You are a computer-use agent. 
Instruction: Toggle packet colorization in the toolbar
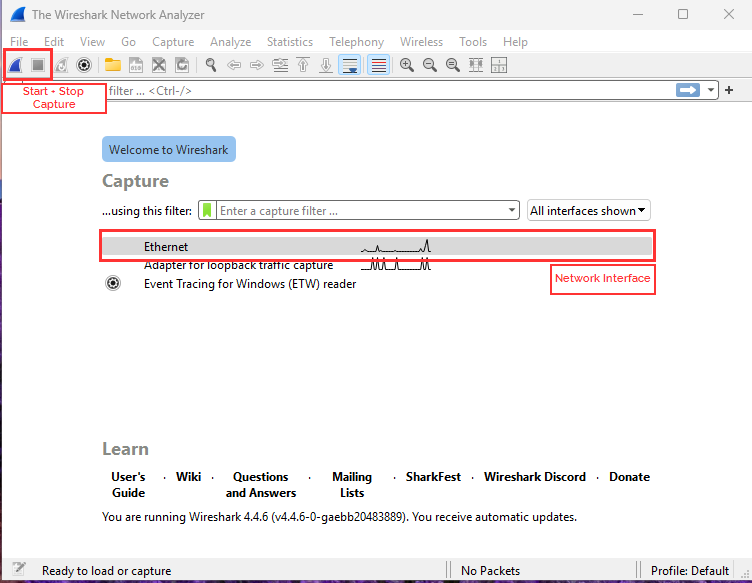(378, 65)
